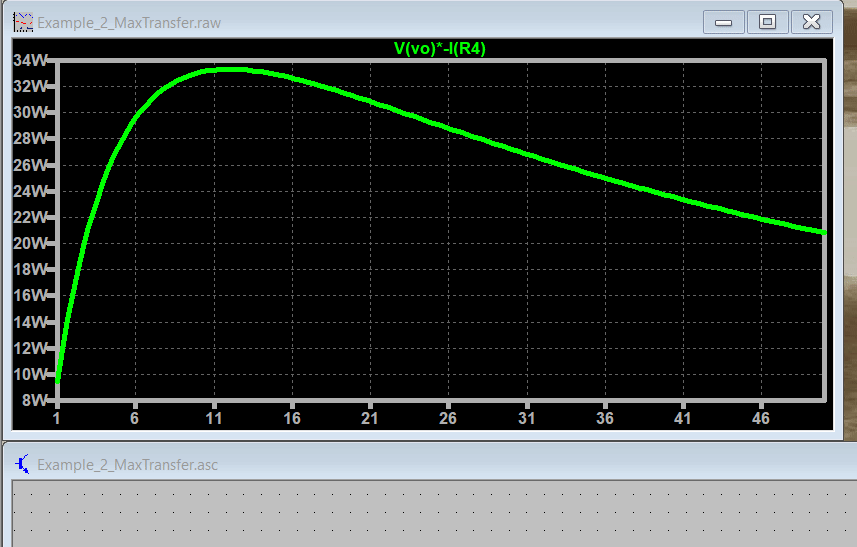Minimize the Example_2_MaxTransfer.raw window
The image size is (857, 547).
724,21
